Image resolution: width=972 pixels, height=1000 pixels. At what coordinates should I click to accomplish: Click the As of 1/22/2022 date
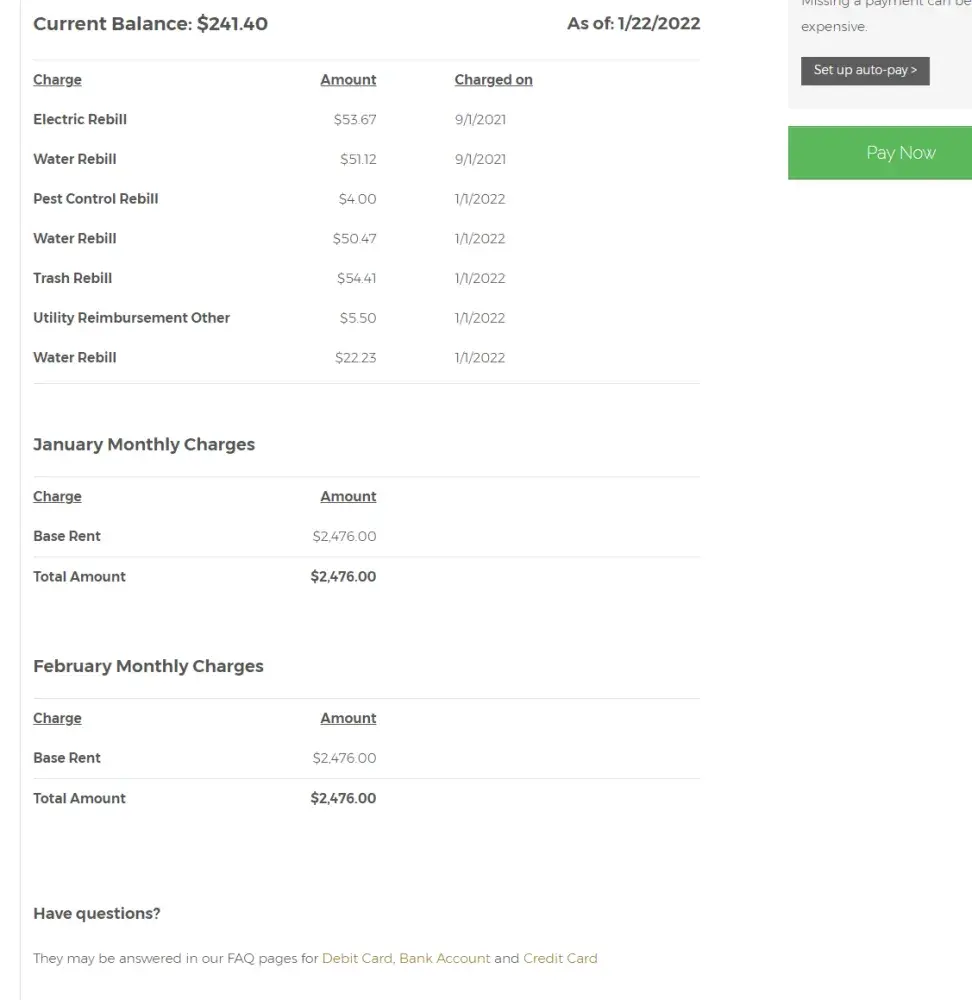[633, 24]
